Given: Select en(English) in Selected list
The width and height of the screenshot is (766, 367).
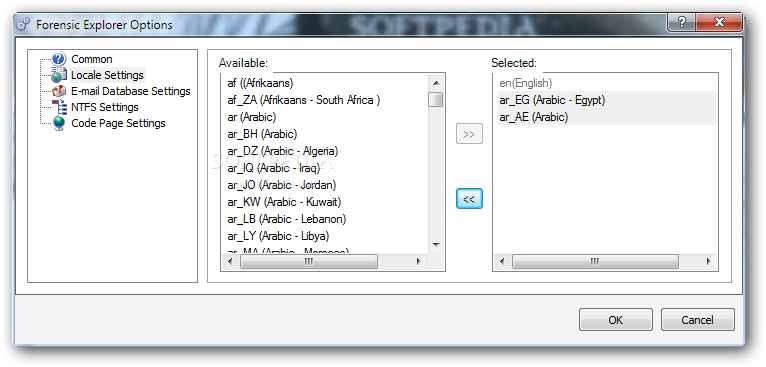Looking at the screenshot, I should tap(526, 83).
